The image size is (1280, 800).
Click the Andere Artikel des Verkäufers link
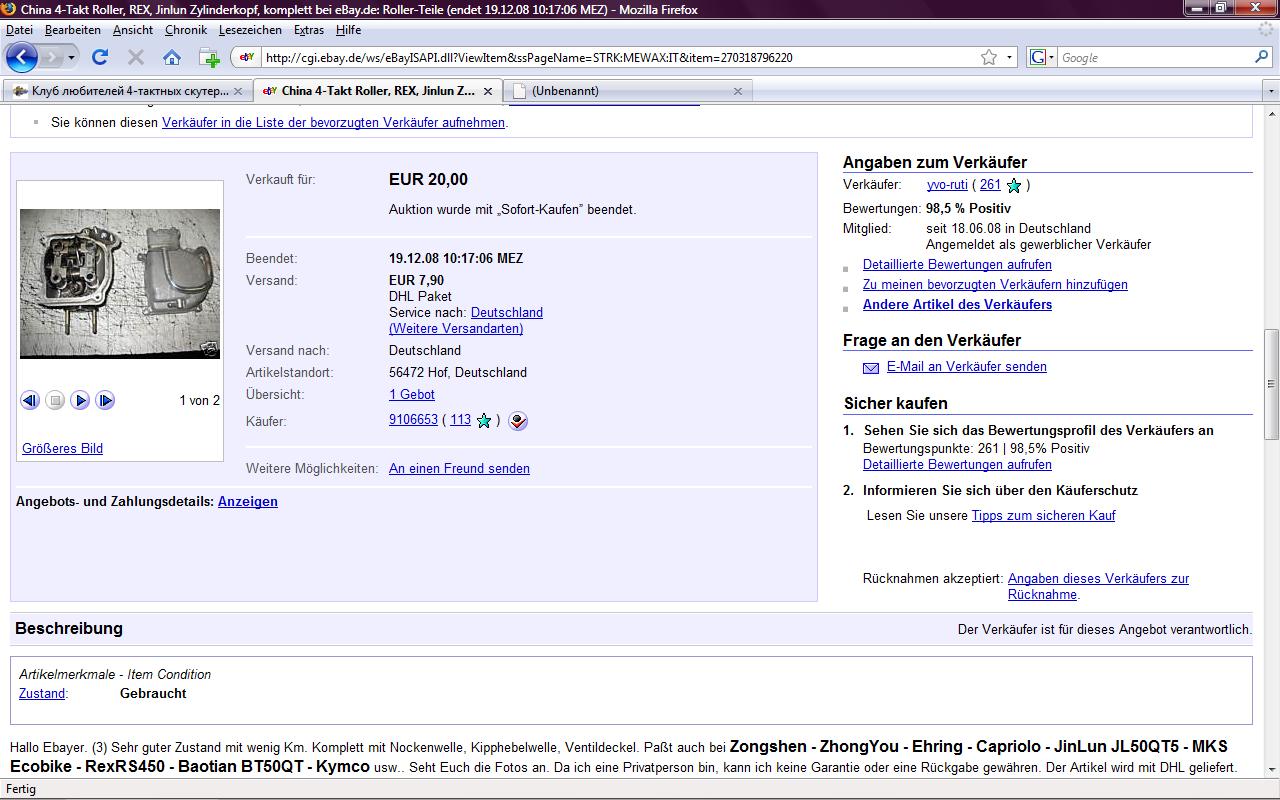point(957,305)
